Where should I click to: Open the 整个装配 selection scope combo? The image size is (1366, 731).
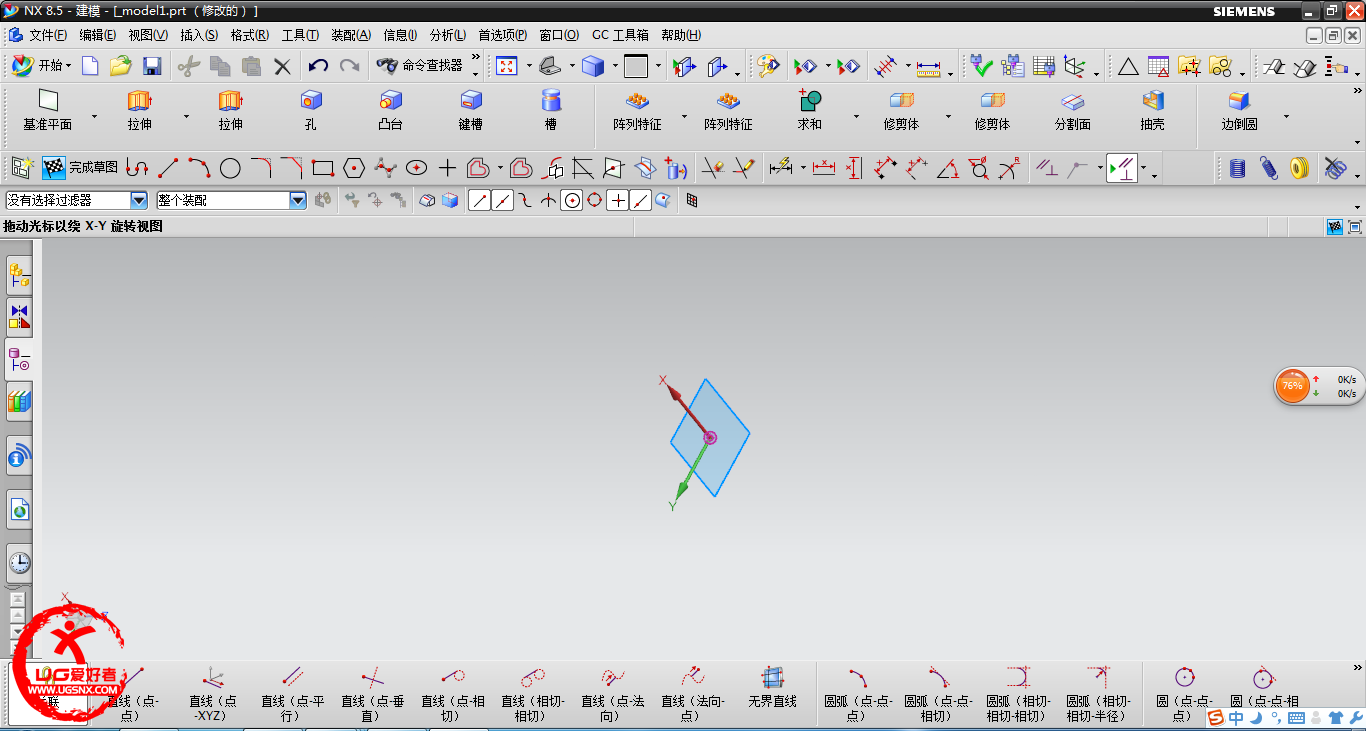[230, 201]
